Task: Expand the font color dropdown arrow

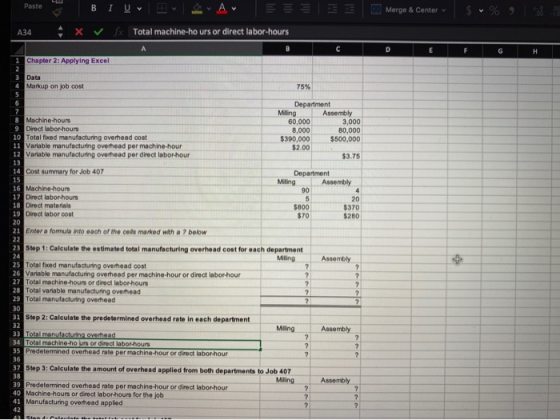Action: pyautogui.click(x=234, y=9)
